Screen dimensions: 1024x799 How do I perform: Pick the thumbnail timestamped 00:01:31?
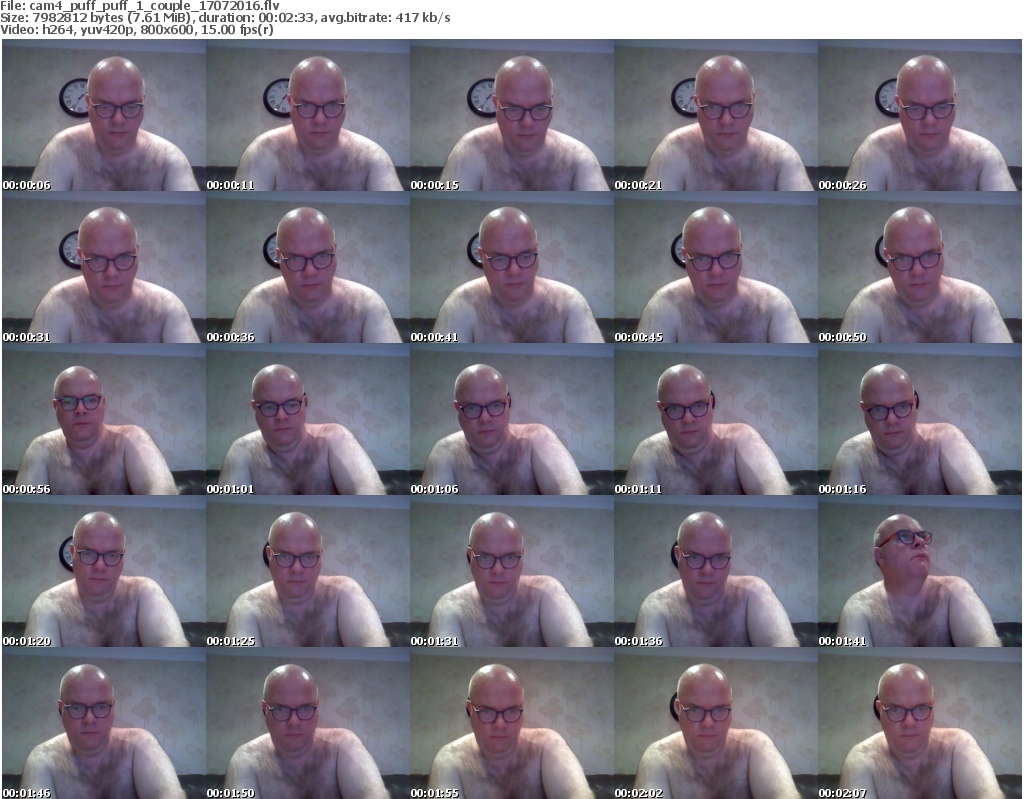[512, 571]
